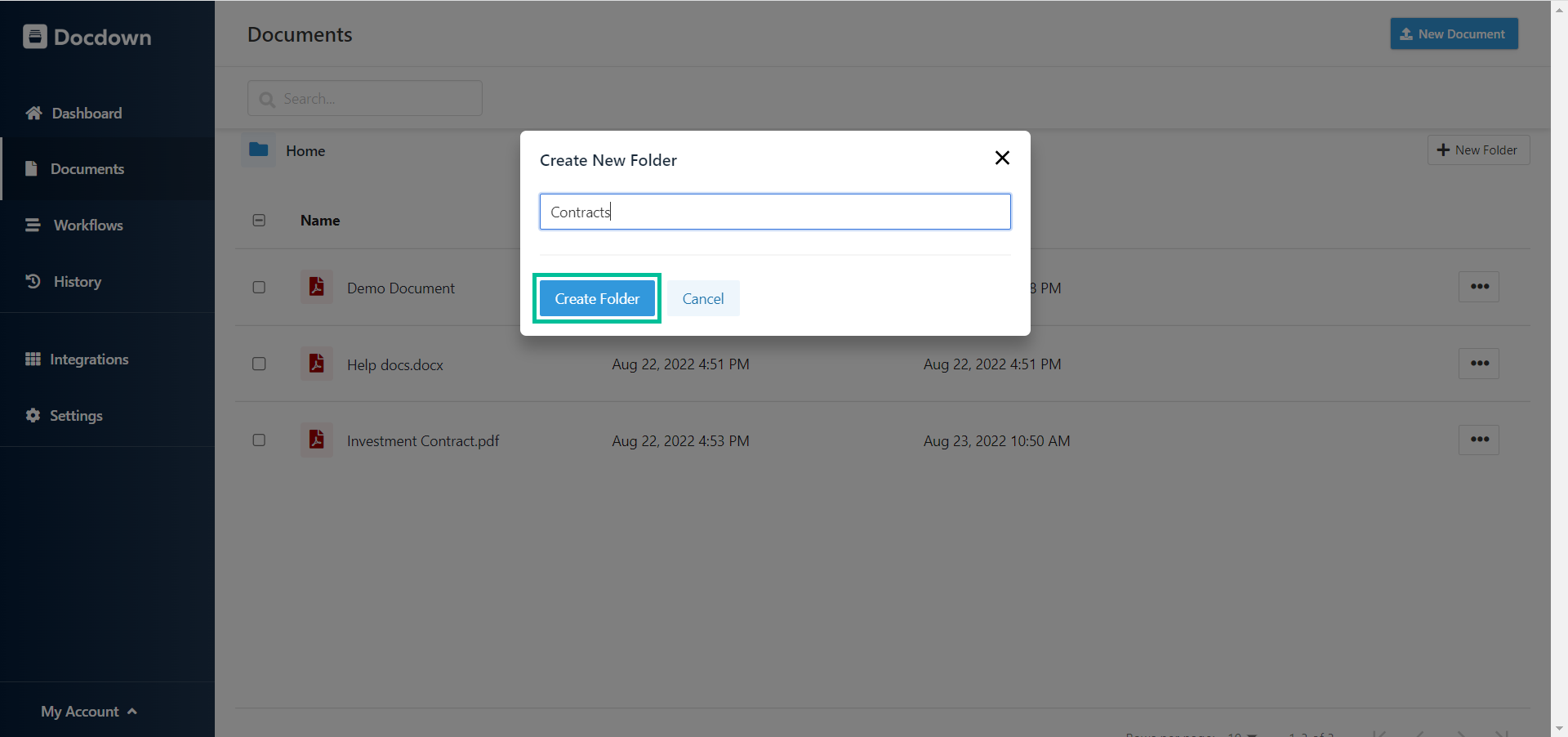Click the Investment Contract.pdf file icon
This screenshot has width=1568, height=737.
click(316, 440)
